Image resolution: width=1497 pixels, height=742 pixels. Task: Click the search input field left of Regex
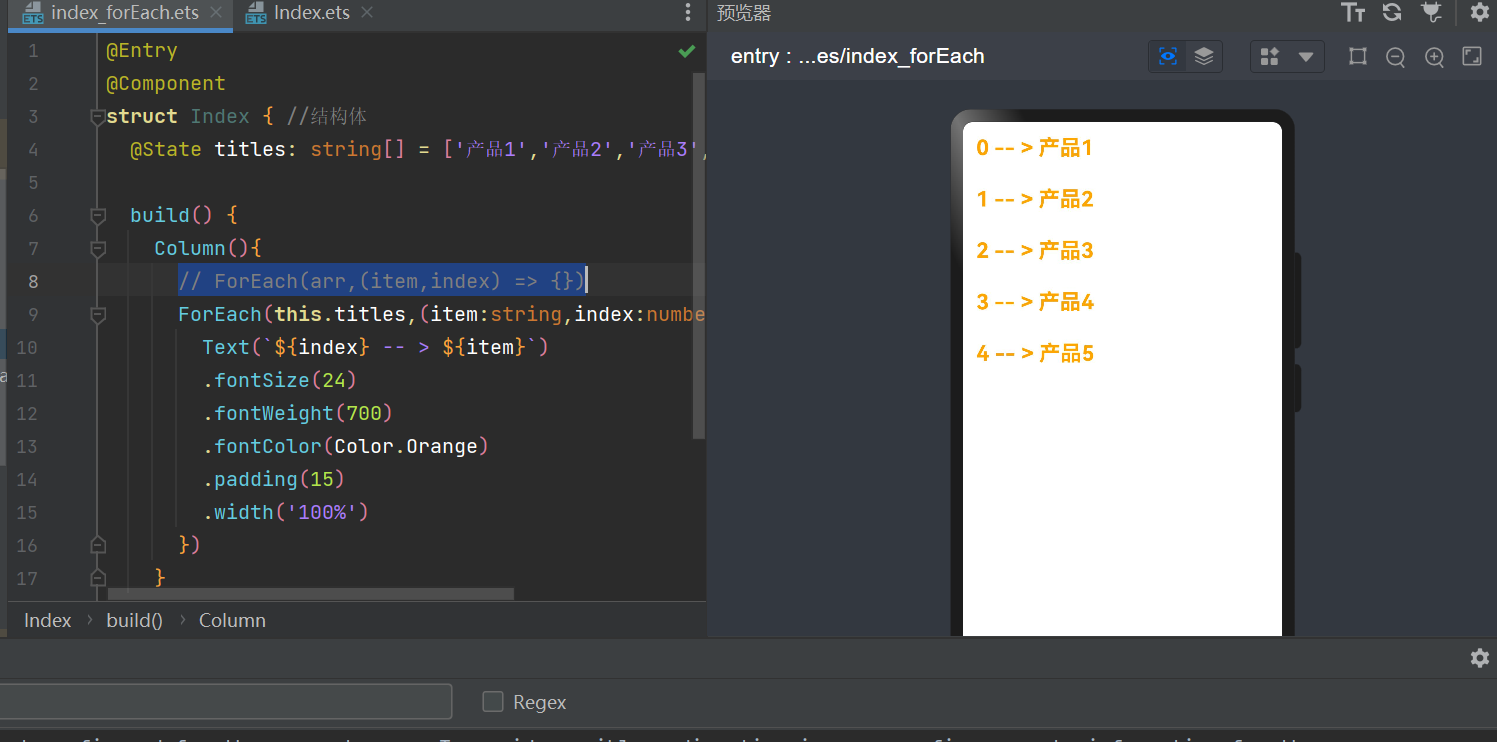pos(225,702)
